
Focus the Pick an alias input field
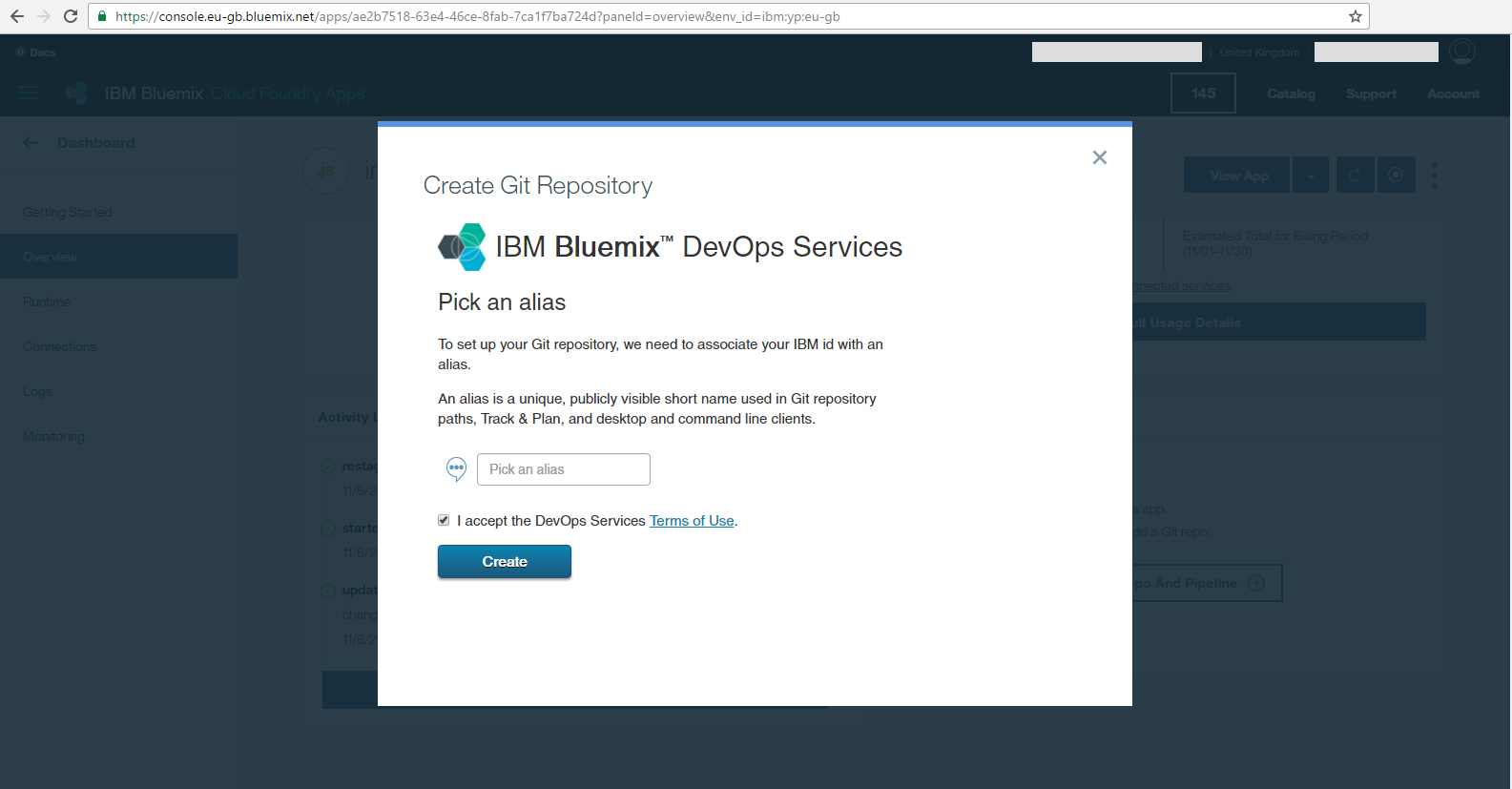point(564,469)
